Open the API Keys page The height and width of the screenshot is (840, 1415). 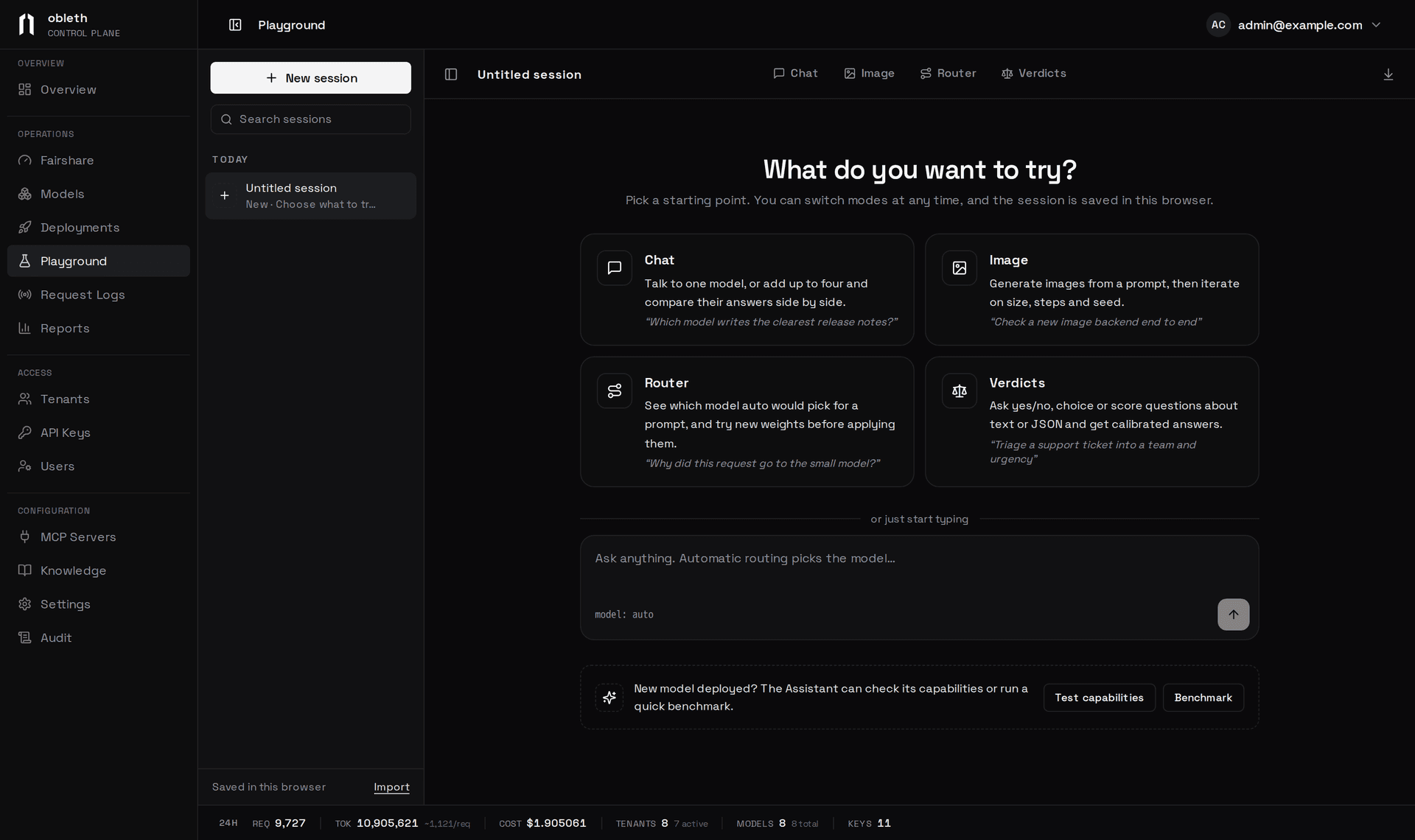(x=99, y=433)
